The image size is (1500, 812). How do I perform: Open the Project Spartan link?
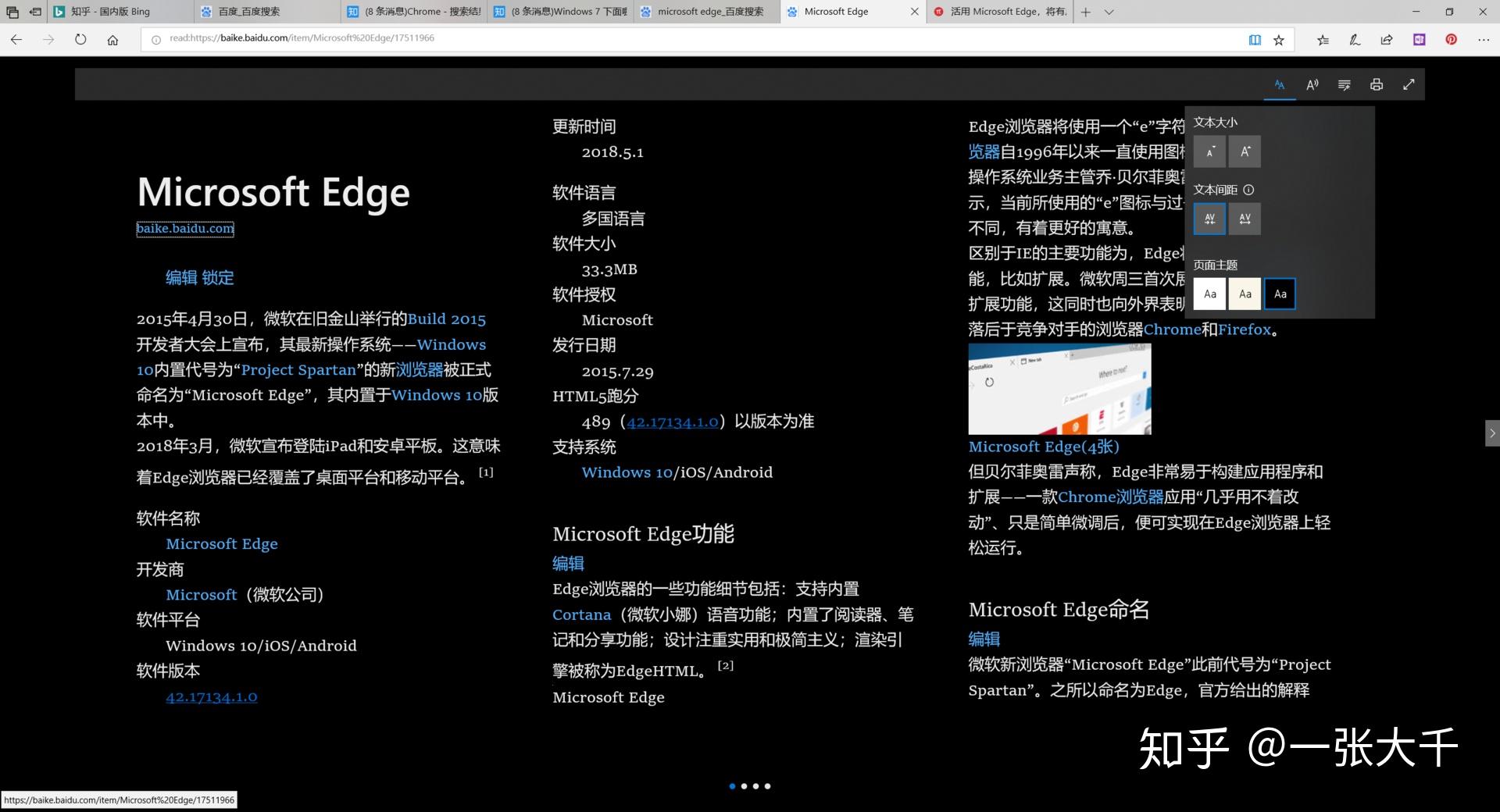click(298, 370)
